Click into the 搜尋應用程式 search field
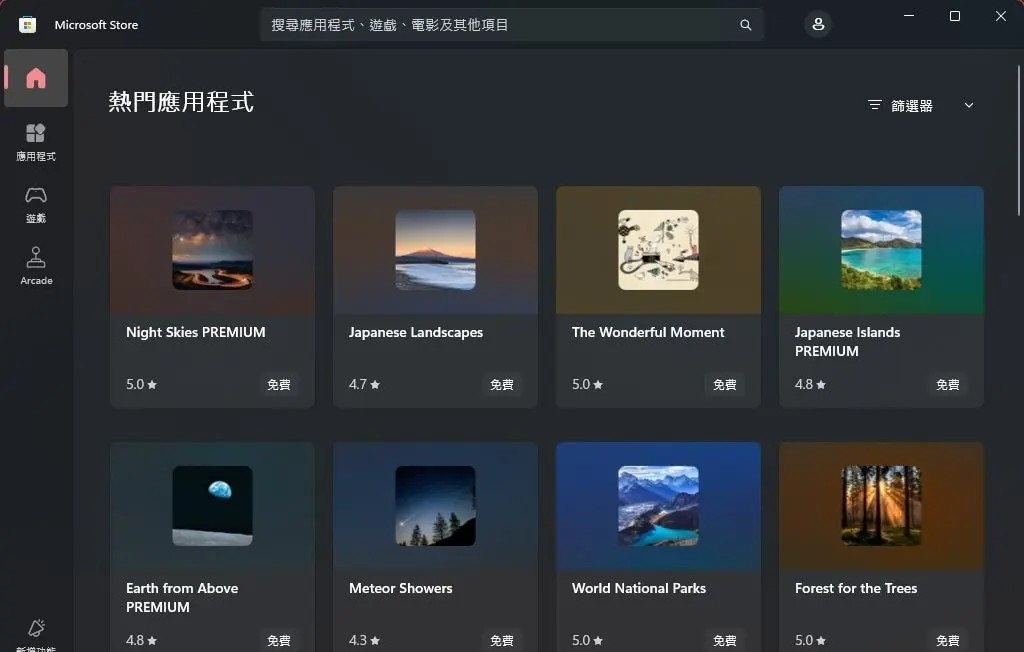Viewport: 1024px width, 652px height. coord(511,25)
